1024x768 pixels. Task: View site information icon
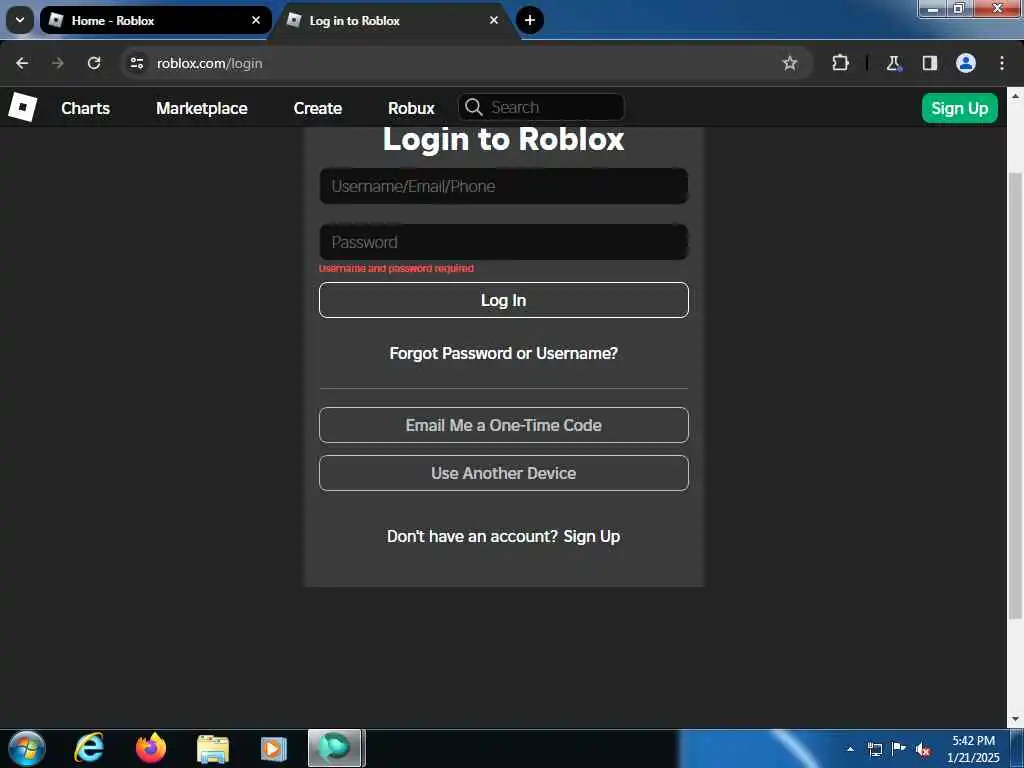point(136,63)
